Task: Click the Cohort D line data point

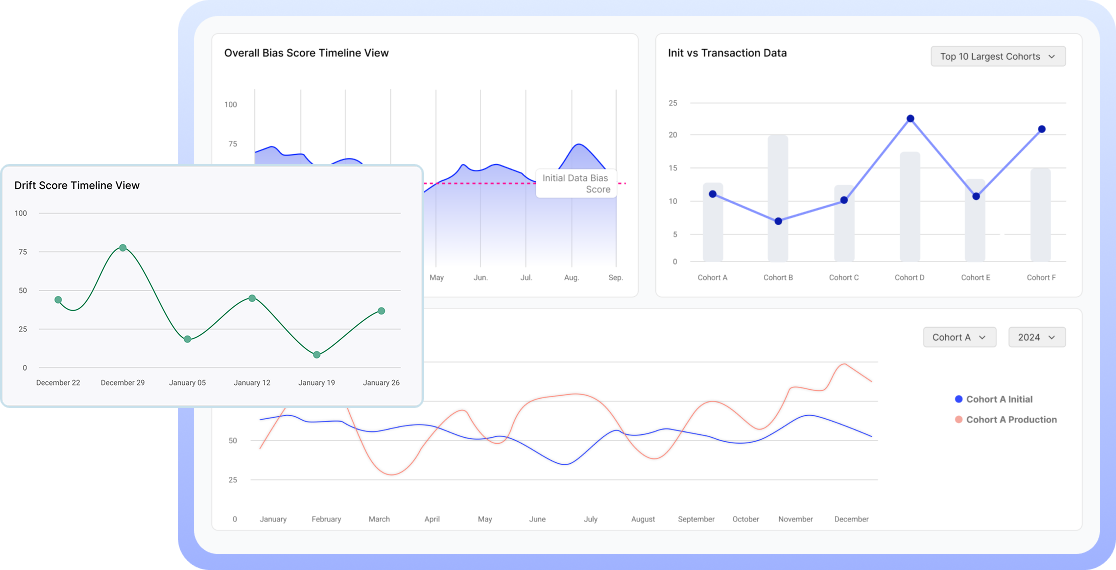Action: point(910,119)
